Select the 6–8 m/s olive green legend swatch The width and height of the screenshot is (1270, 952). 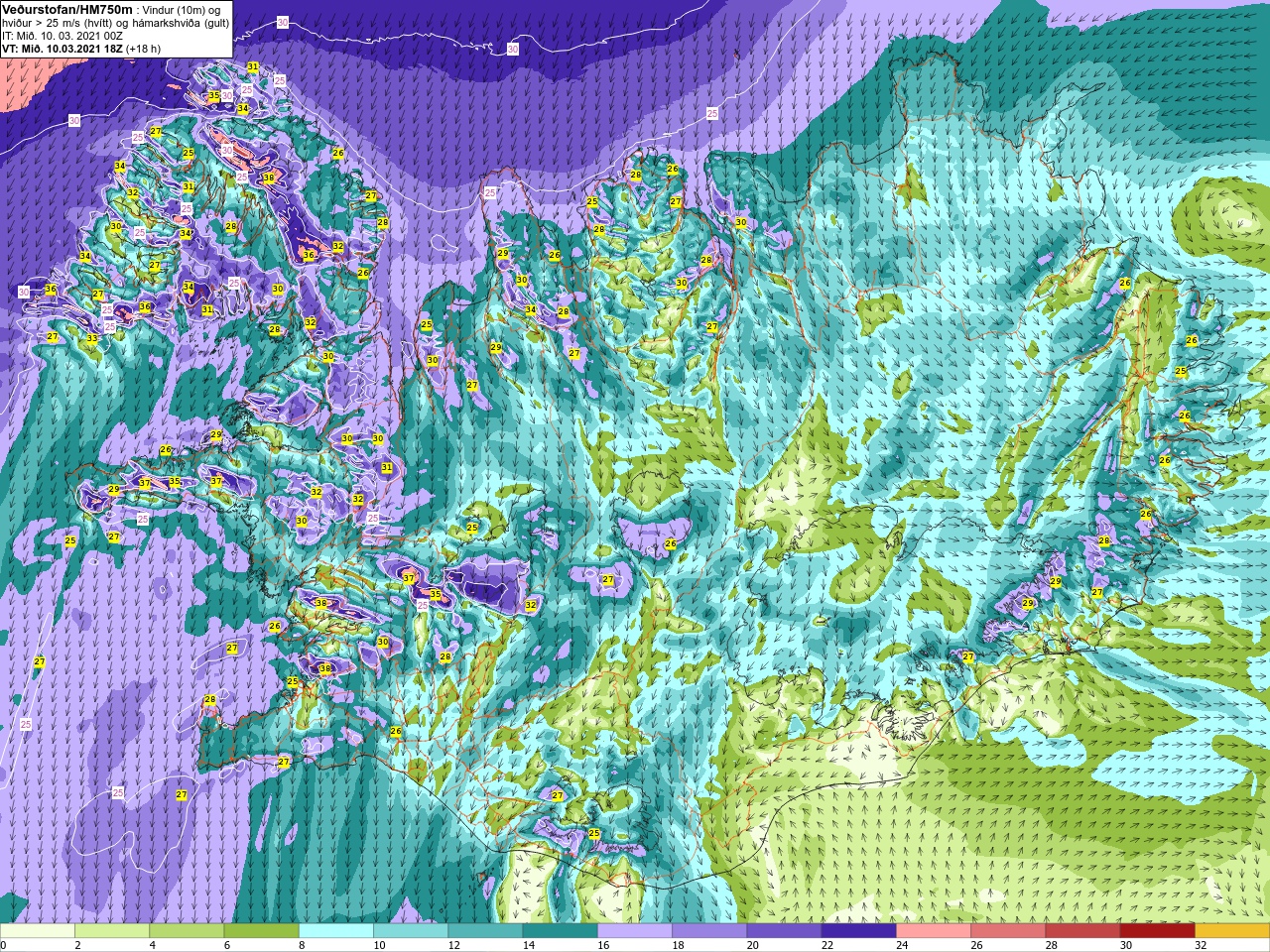tap(262, 931)
